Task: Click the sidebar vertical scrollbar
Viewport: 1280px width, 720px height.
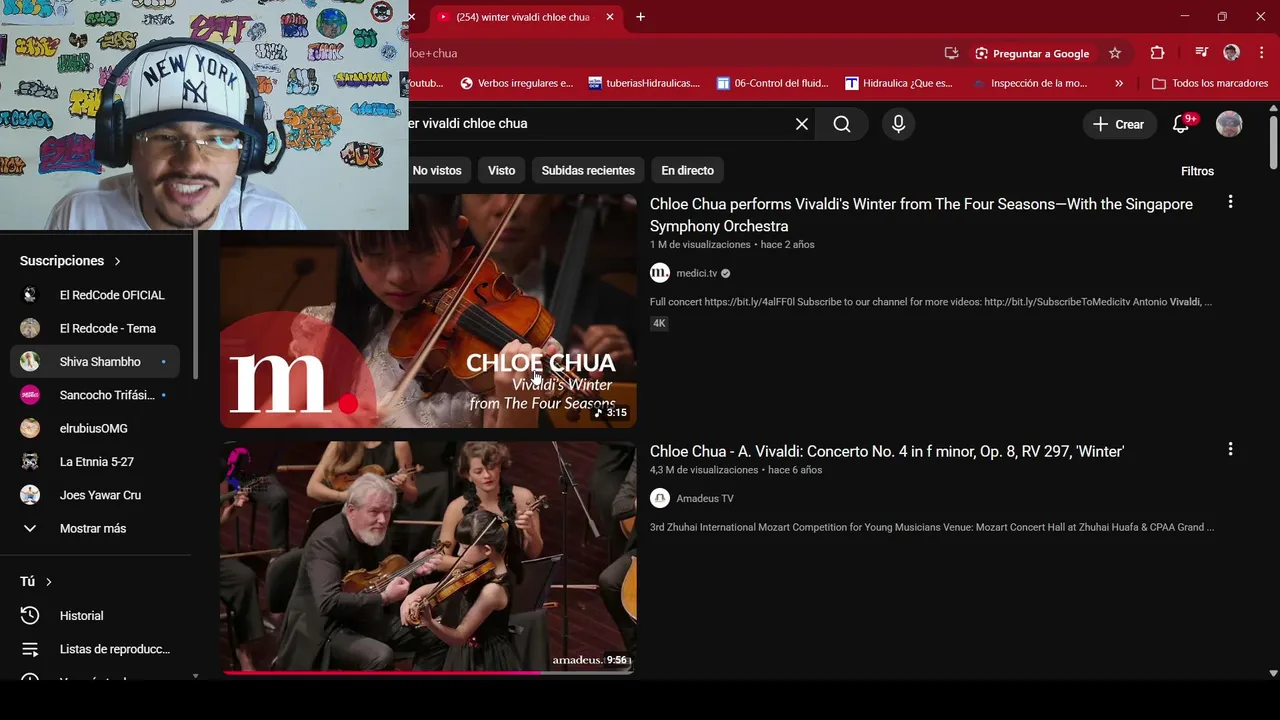Action: coord(195,305)
